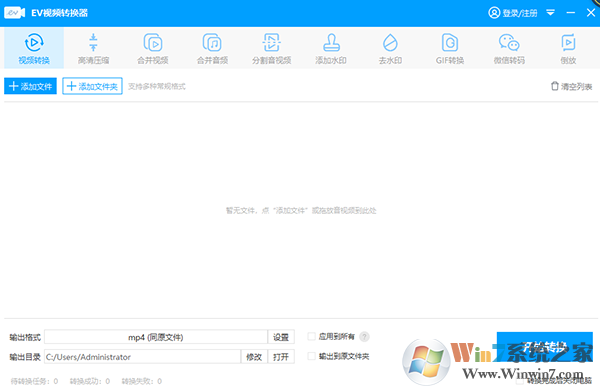Open the 倒放 reverse playback tool

(x=568, y=48)
